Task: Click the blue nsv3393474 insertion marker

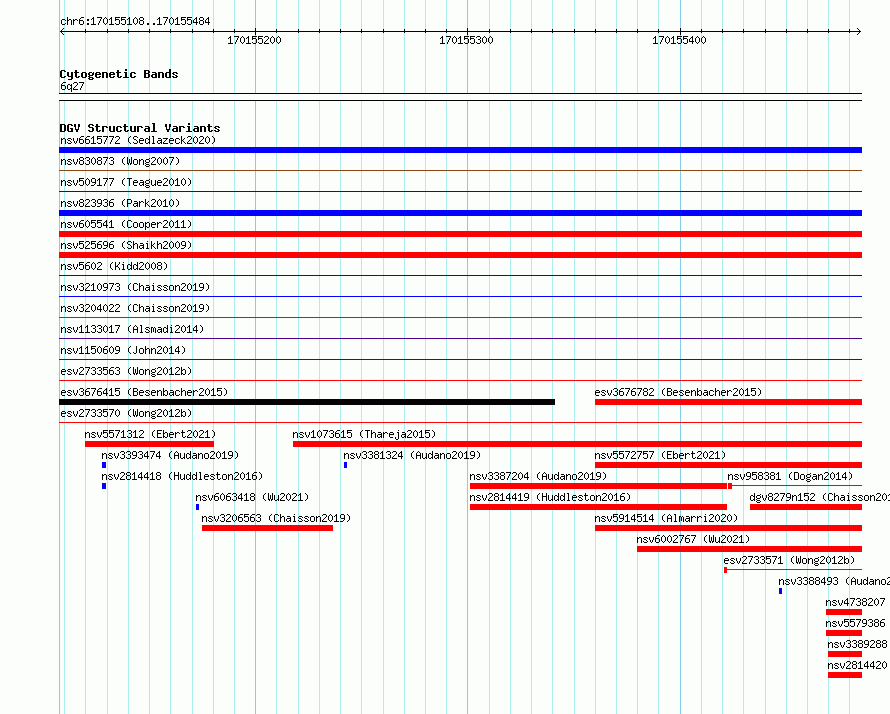Action: (x=104, y=465)
